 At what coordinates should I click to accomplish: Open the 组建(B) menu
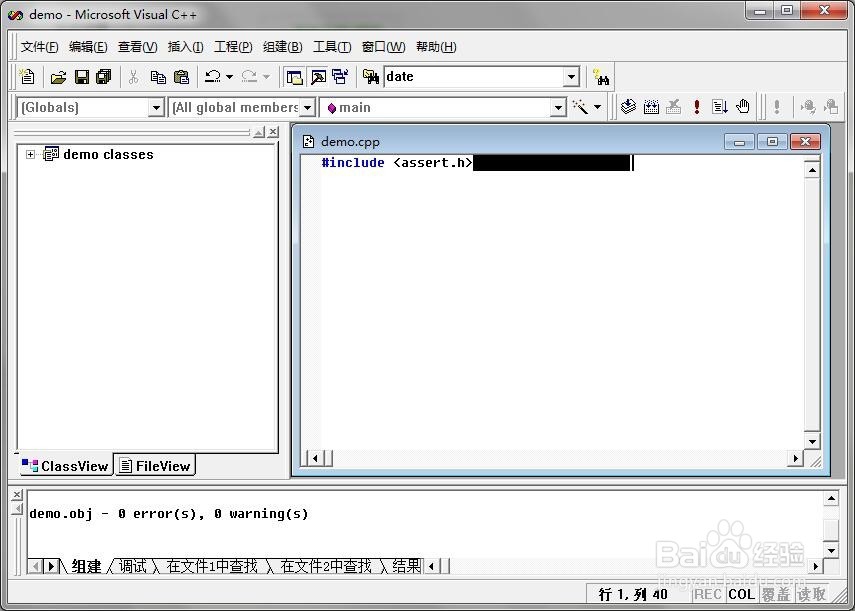[x=282, y=47]
